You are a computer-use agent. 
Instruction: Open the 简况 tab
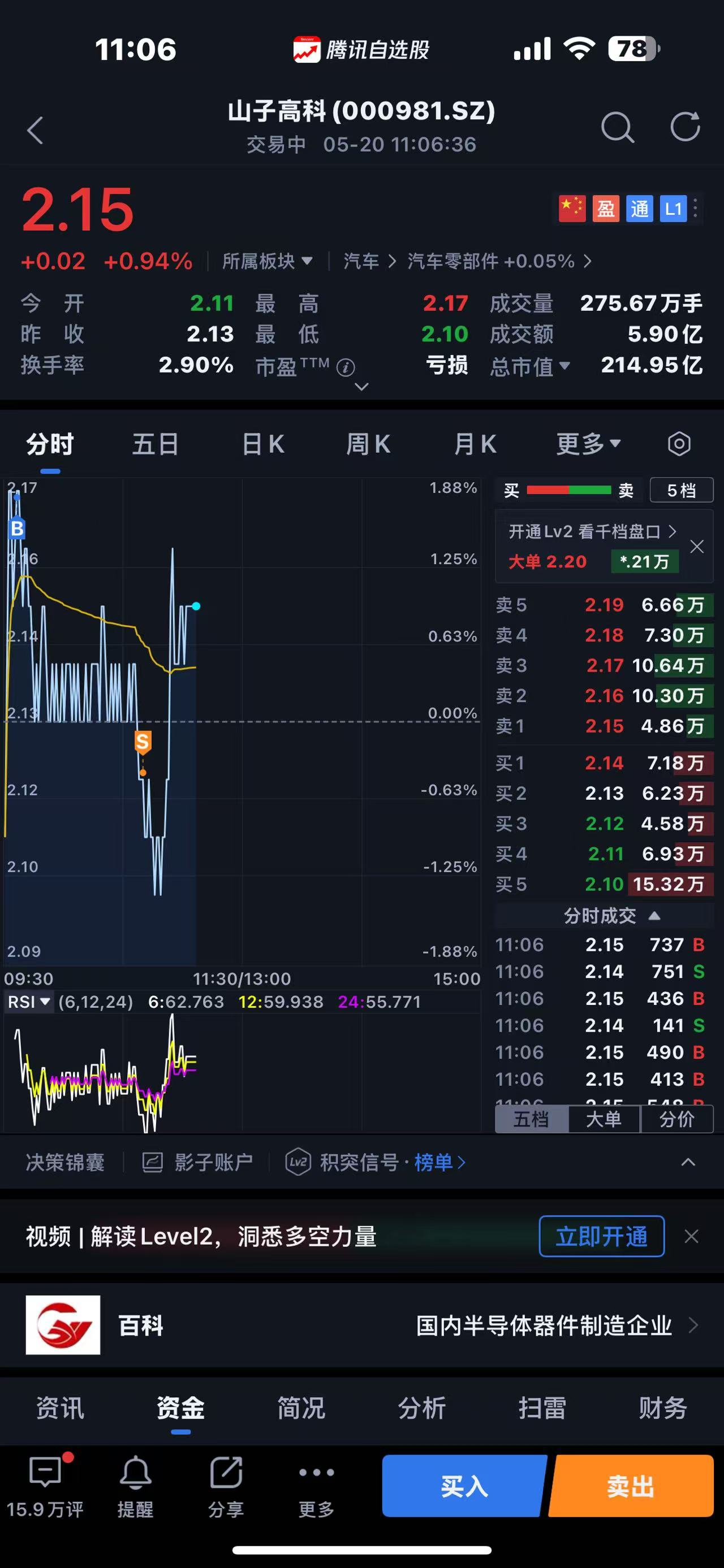pos(301,1408)
